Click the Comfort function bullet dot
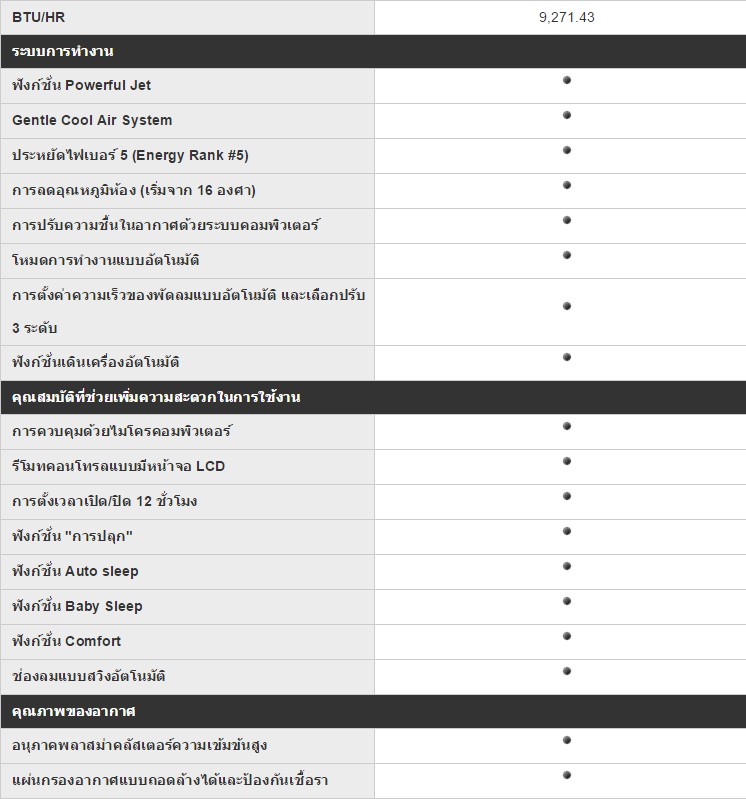Image resolution: width=746 pixels, height=799 pixels. (x=567, y=636)
